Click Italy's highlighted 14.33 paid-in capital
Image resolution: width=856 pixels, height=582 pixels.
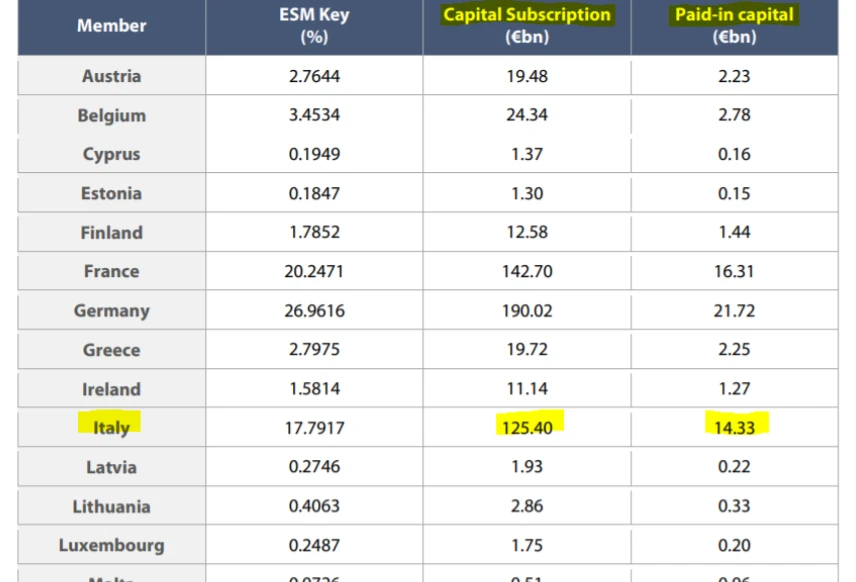[734, 428]
